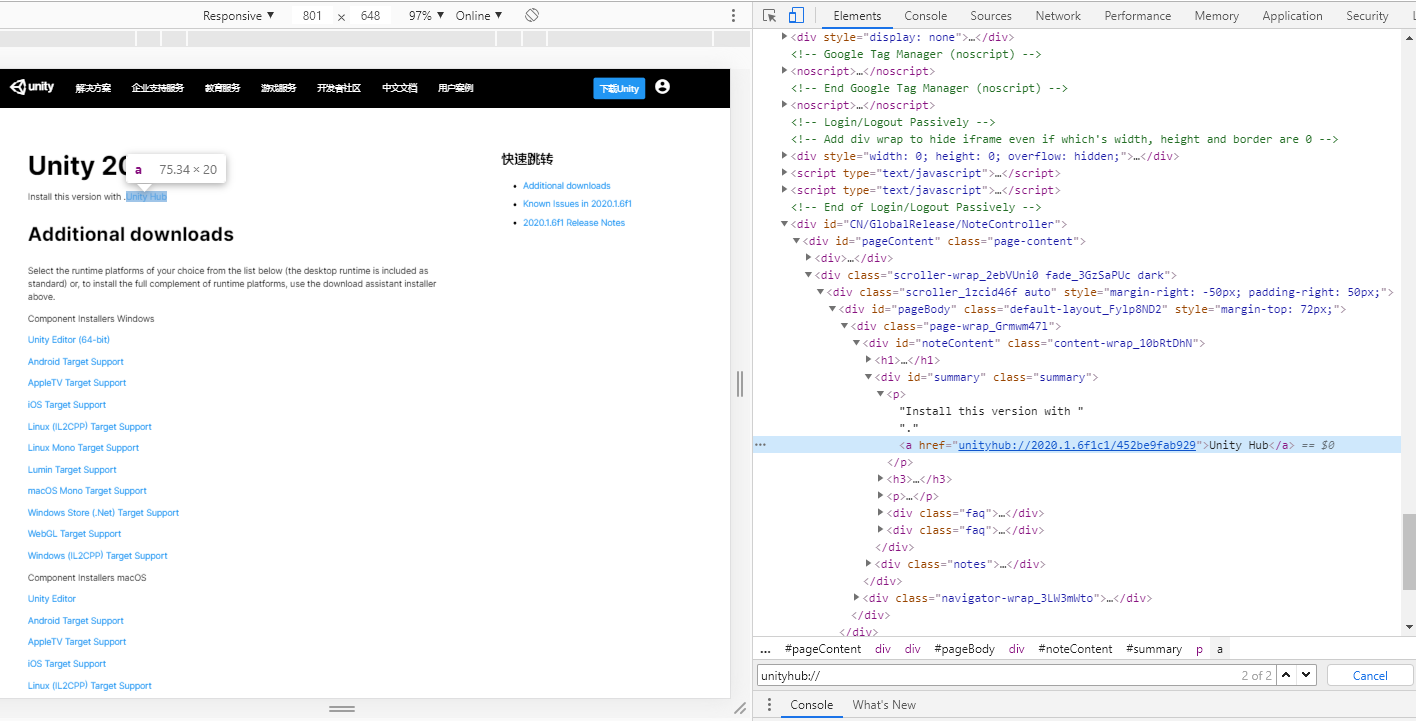Click the breadcrumb overflow ellipsis

click(766, 649)
